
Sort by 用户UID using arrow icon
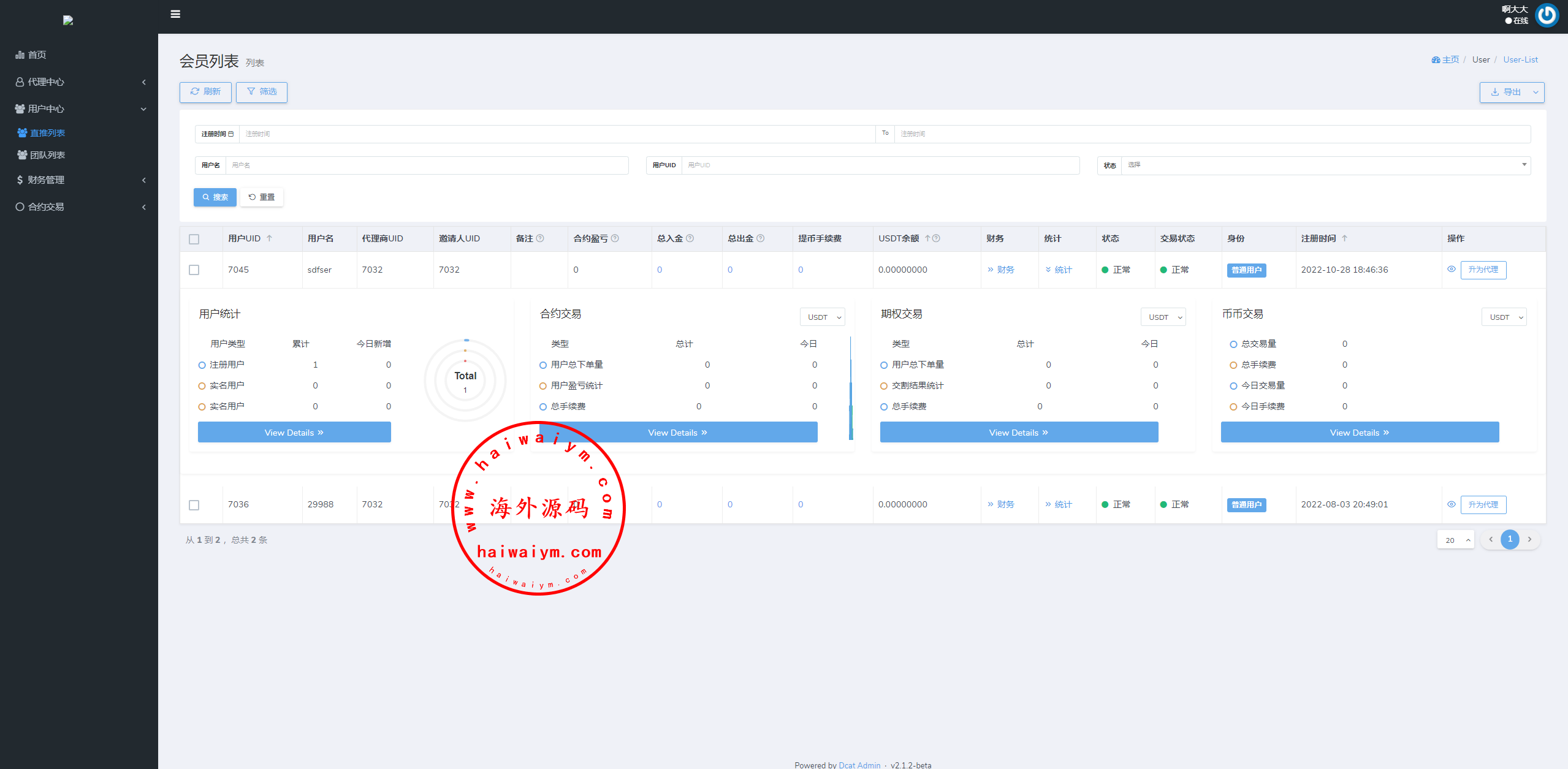[x=269, y=238]
